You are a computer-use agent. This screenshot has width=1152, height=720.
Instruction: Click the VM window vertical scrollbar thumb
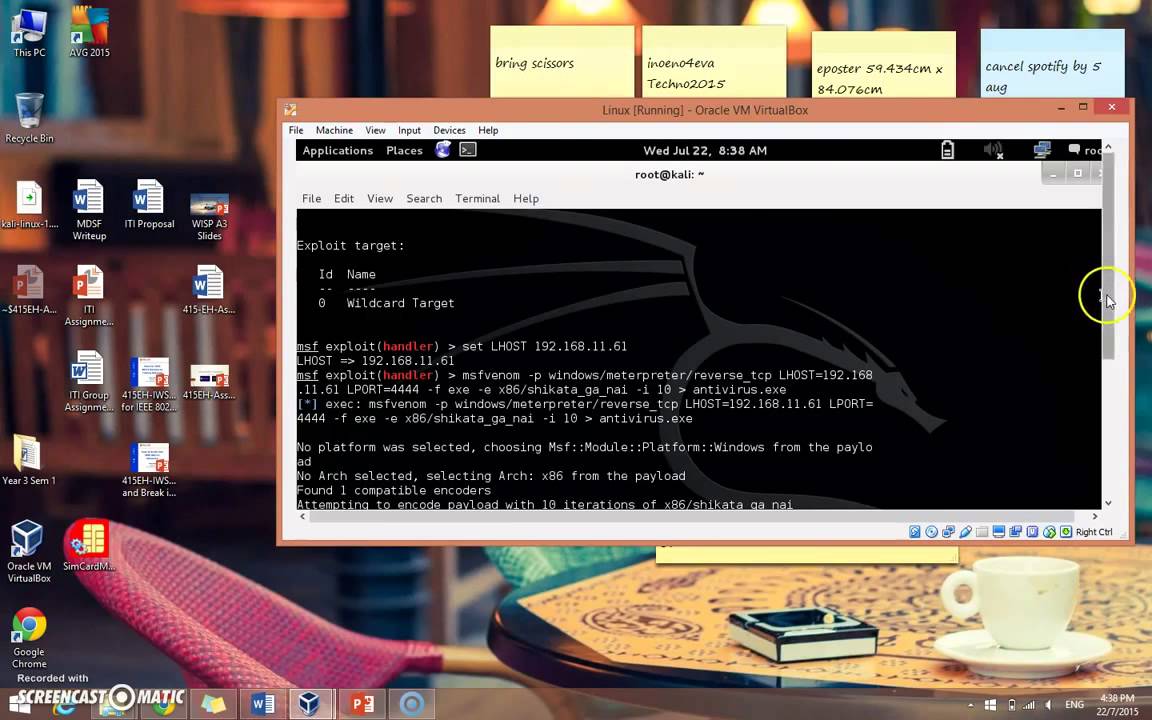[x=1108, y=256]
